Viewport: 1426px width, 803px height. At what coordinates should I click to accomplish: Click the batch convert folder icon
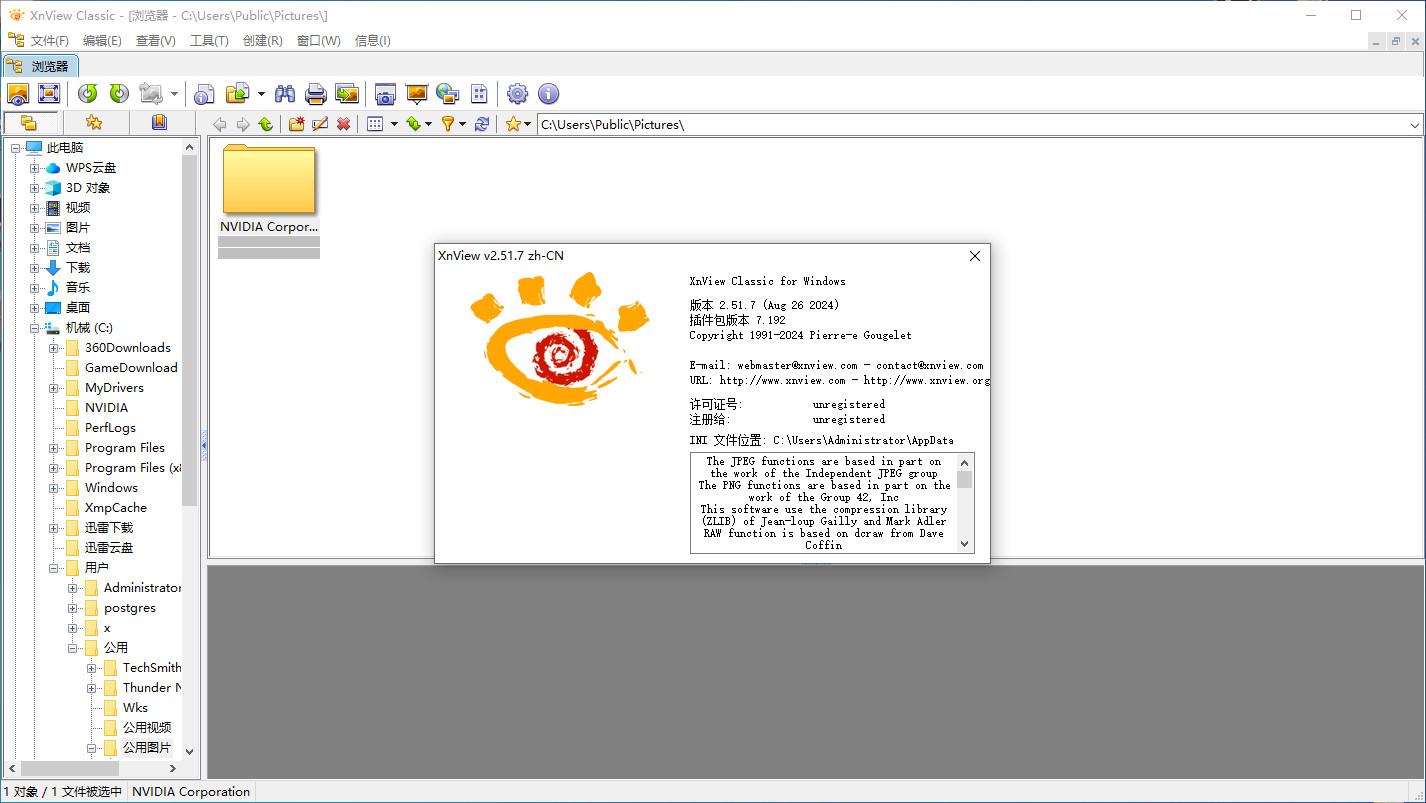click(x=238, y=94)
